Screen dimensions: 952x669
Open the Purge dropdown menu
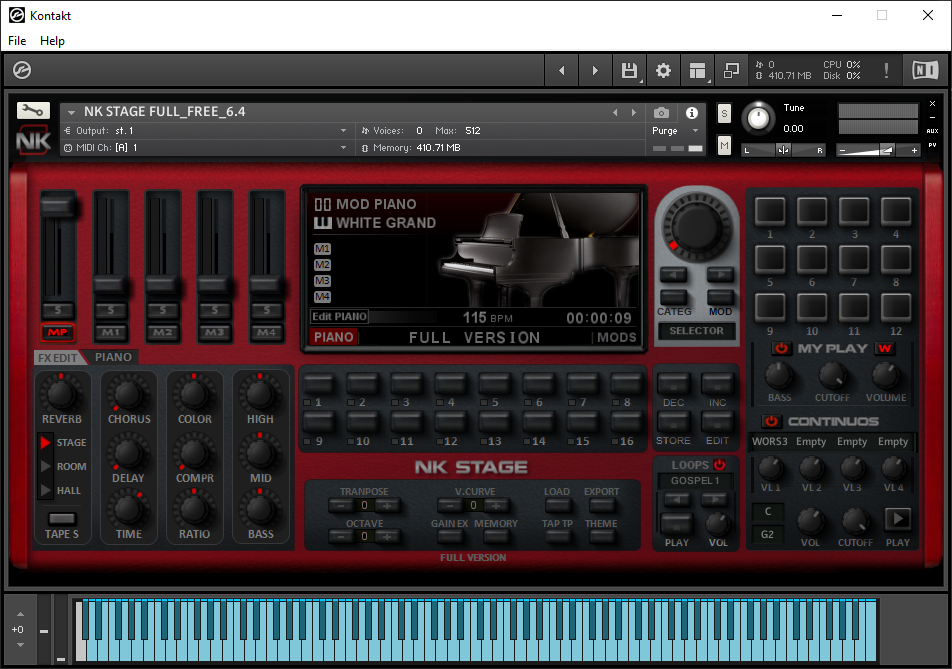pos(676,131)
